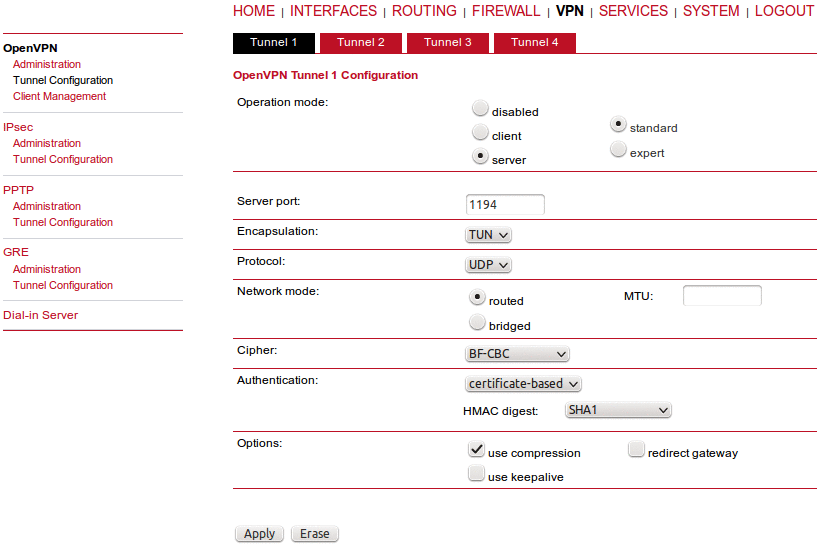Open PPTP Tunnel Configuration link

tap(63, 222)
